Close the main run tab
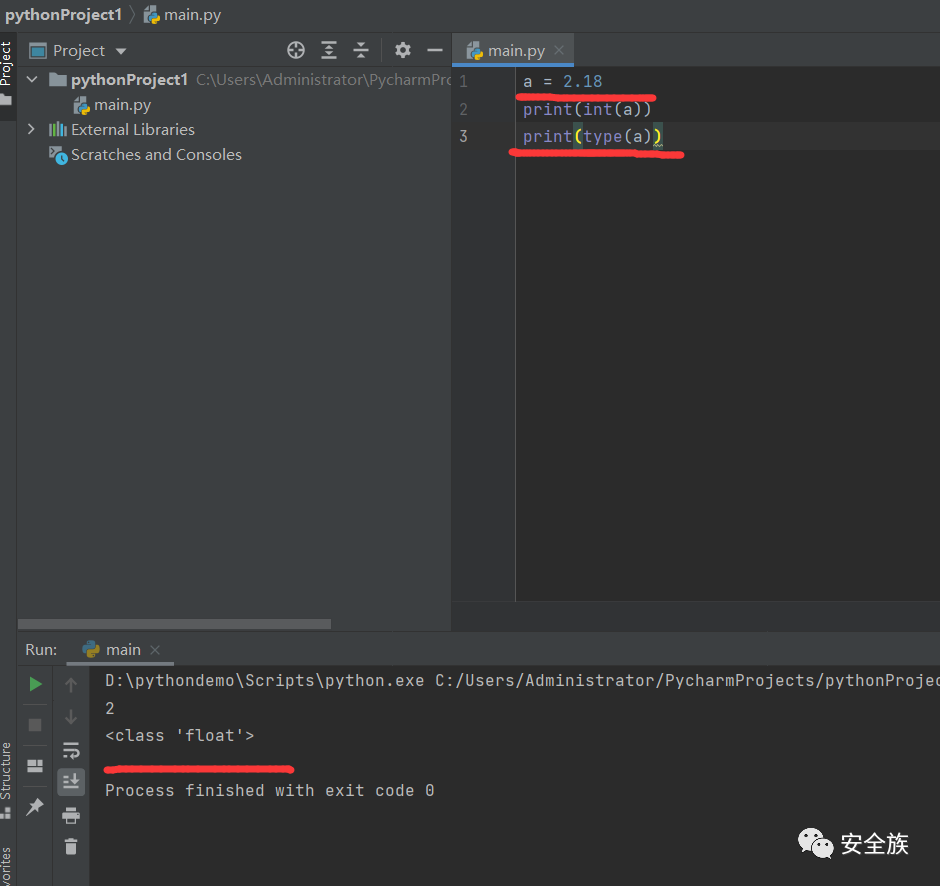Viewport: 940px width, 886px height. 155,650
